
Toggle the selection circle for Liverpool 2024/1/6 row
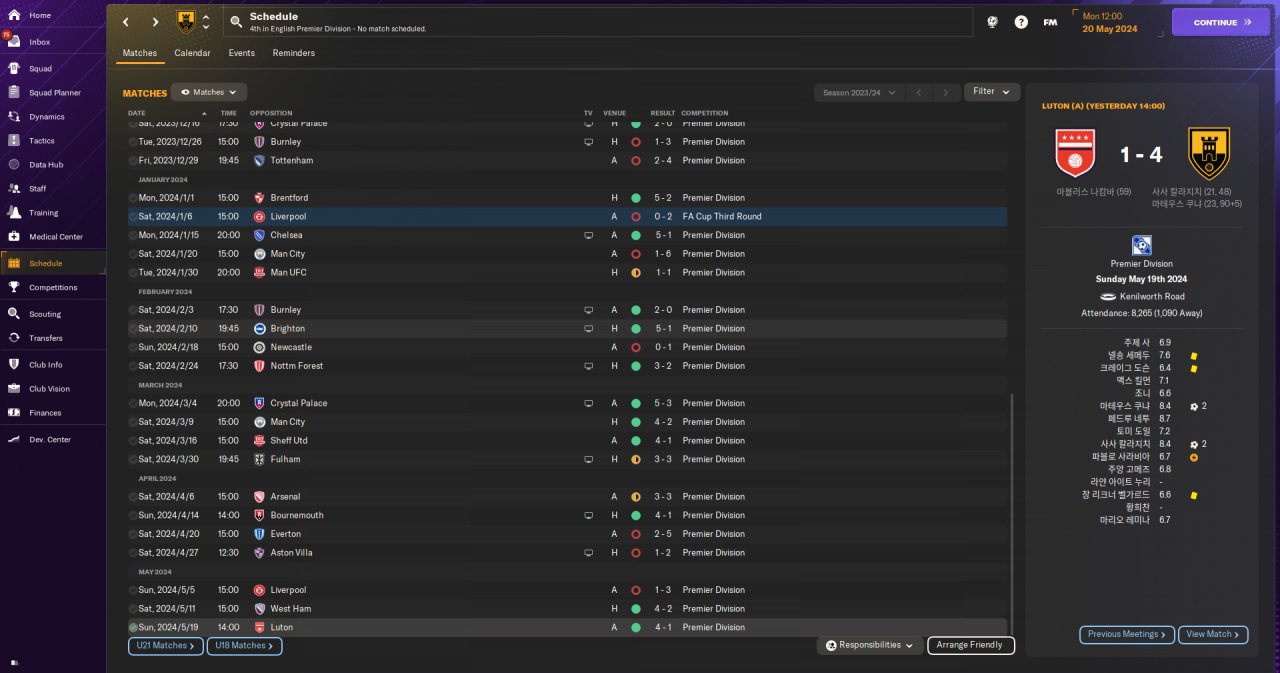(133, 216)
